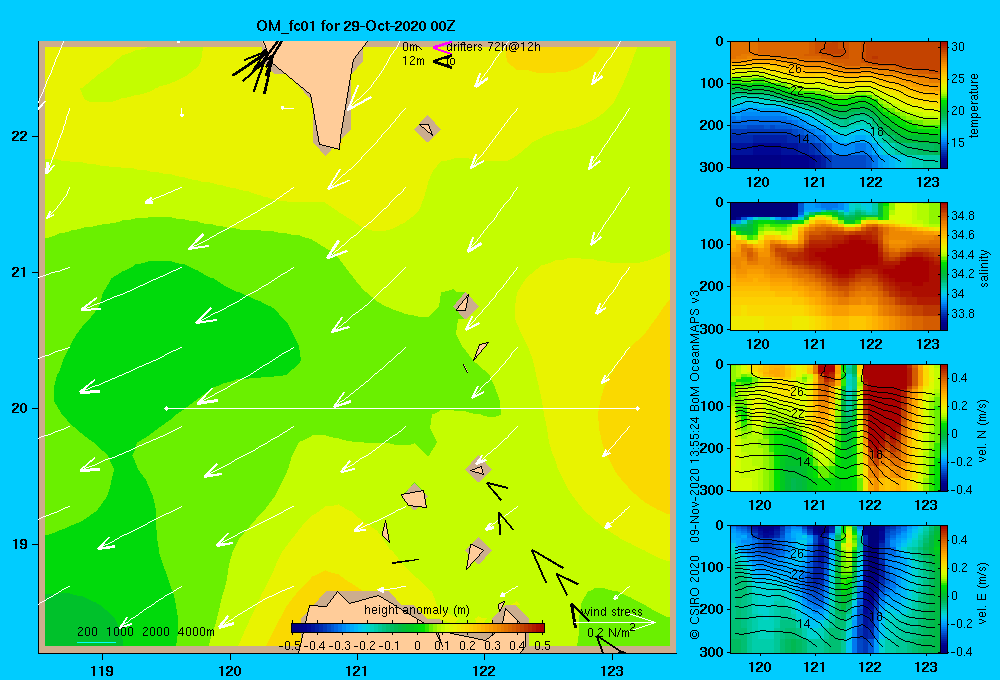Open the temperature section plot
The width and height of the screenshot is (1000, 680).
pos(834,105)
